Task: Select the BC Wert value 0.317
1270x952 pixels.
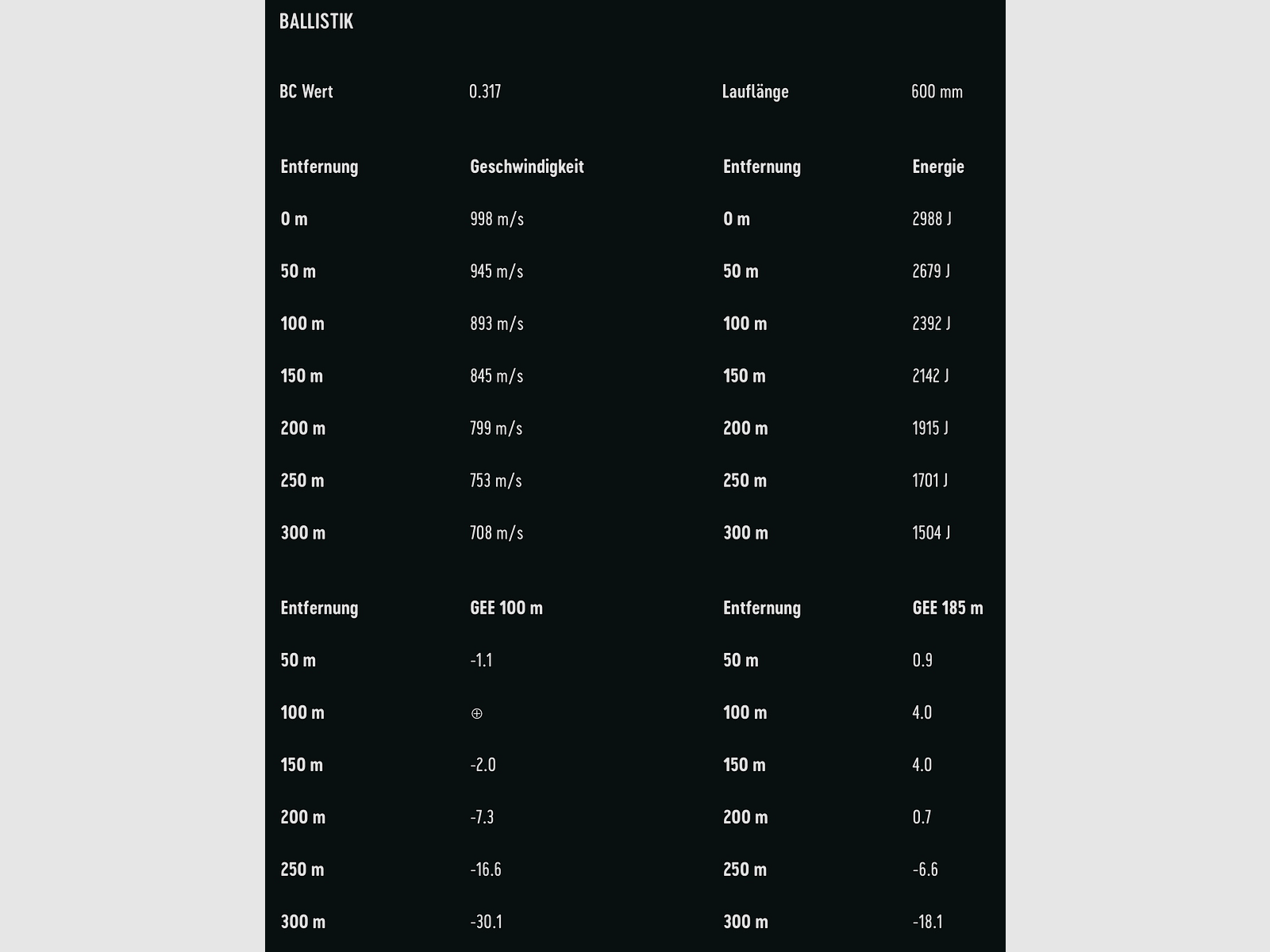Action: (485, 91)
